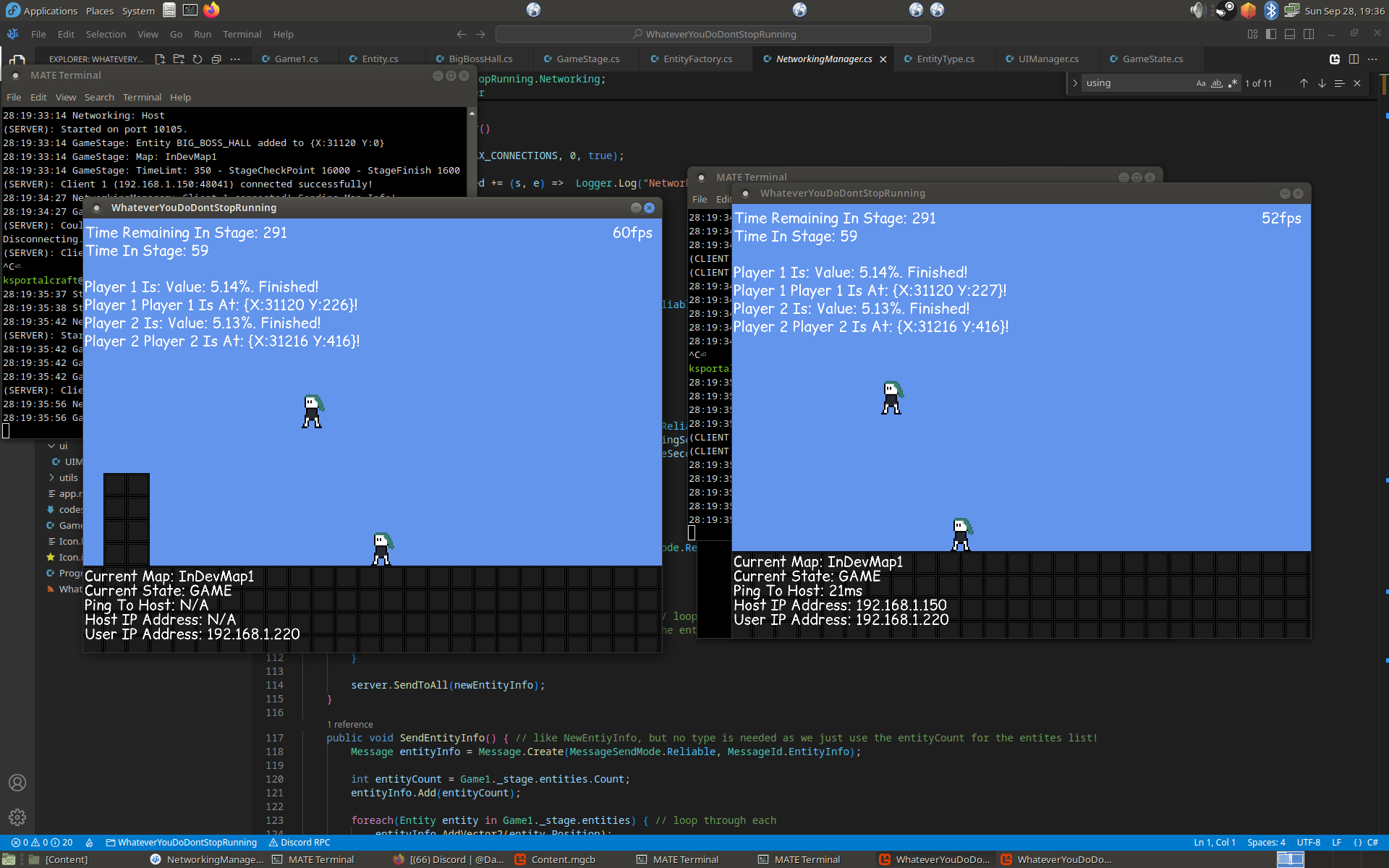The width and height of the screenshot is (1389, 868).
Task: Click the Spaces: 4 indentation indicator
Action: [x=1266, y=842]
